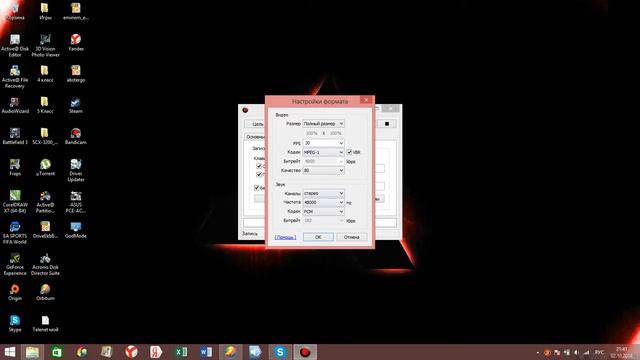Image resolution: width=640 pixels, height=360 pixels.
Task: Open the FPS dropdown showing 30
Action: [x=323, y=143]
